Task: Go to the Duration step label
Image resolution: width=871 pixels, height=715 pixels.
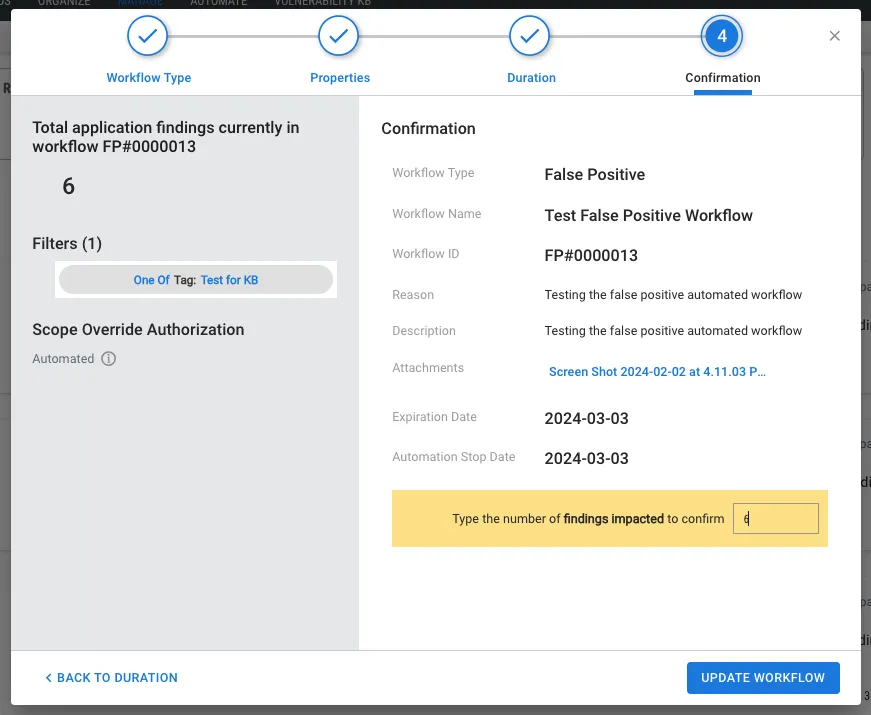Action: 532,78
